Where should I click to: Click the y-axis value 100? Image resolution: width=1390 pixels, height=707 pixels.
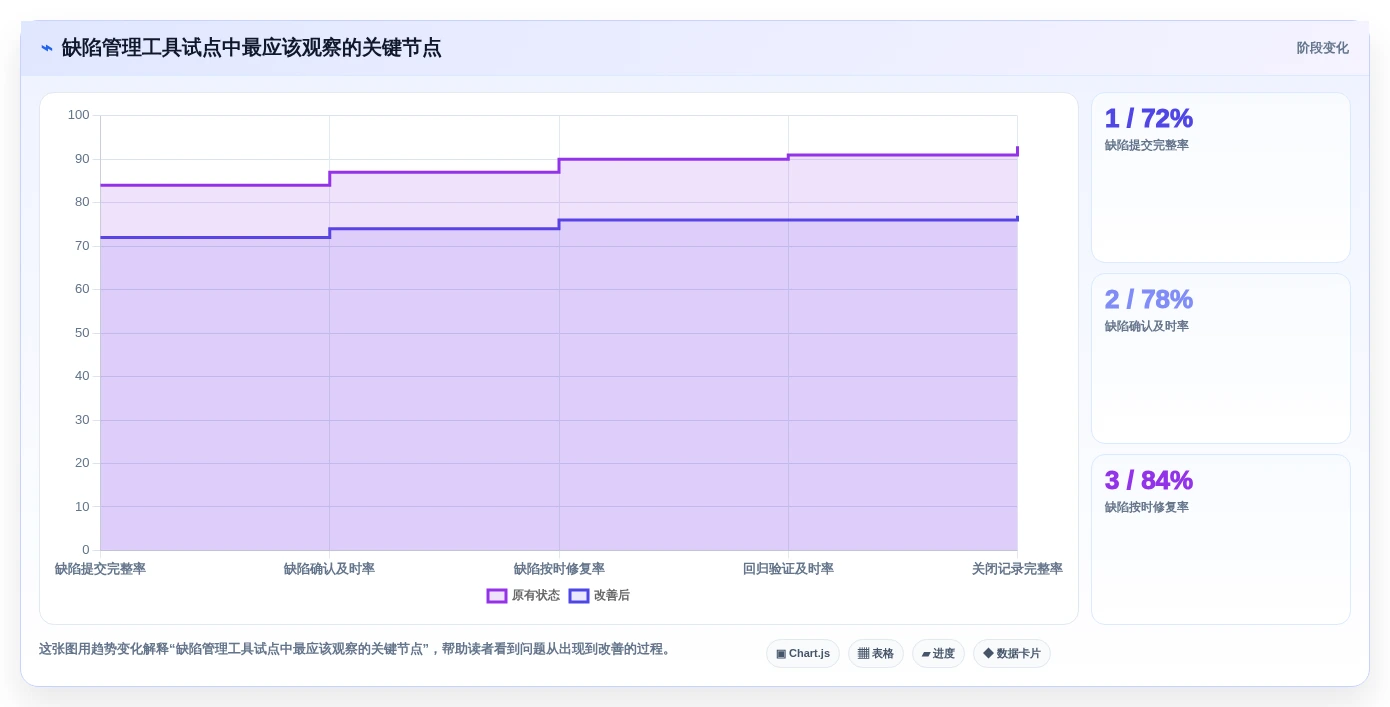tap(79, 115)
